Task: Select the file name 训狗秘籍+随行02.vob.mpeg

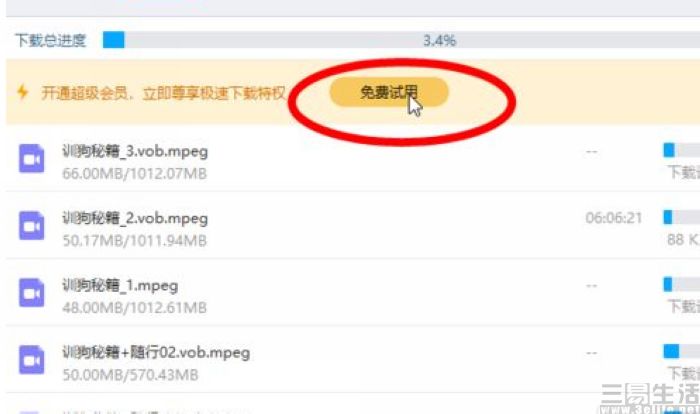Action: 156,352
